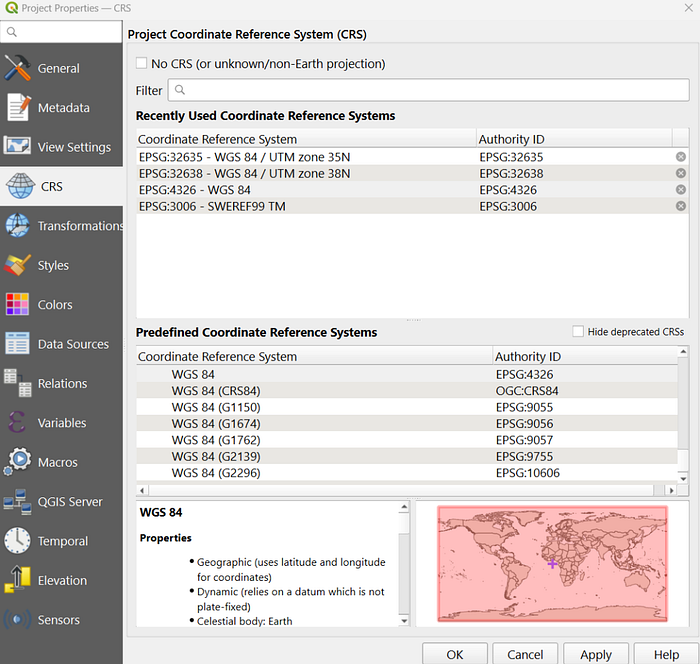
Task: Click the horizontal scroll-right arrow of CRS list
Action: coord(671,490)
